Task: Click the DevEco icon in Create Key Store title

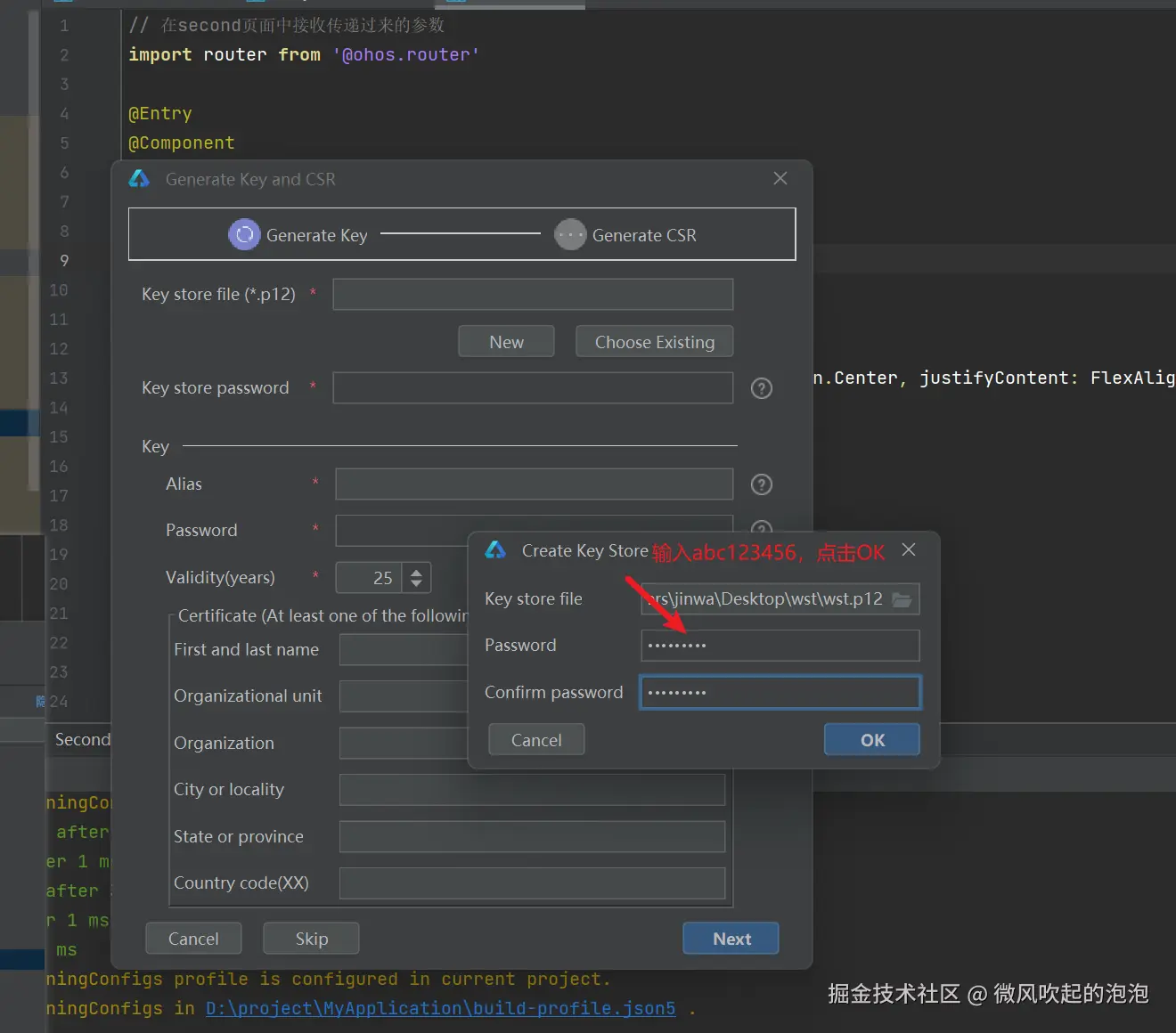Action: click(495, 550)
